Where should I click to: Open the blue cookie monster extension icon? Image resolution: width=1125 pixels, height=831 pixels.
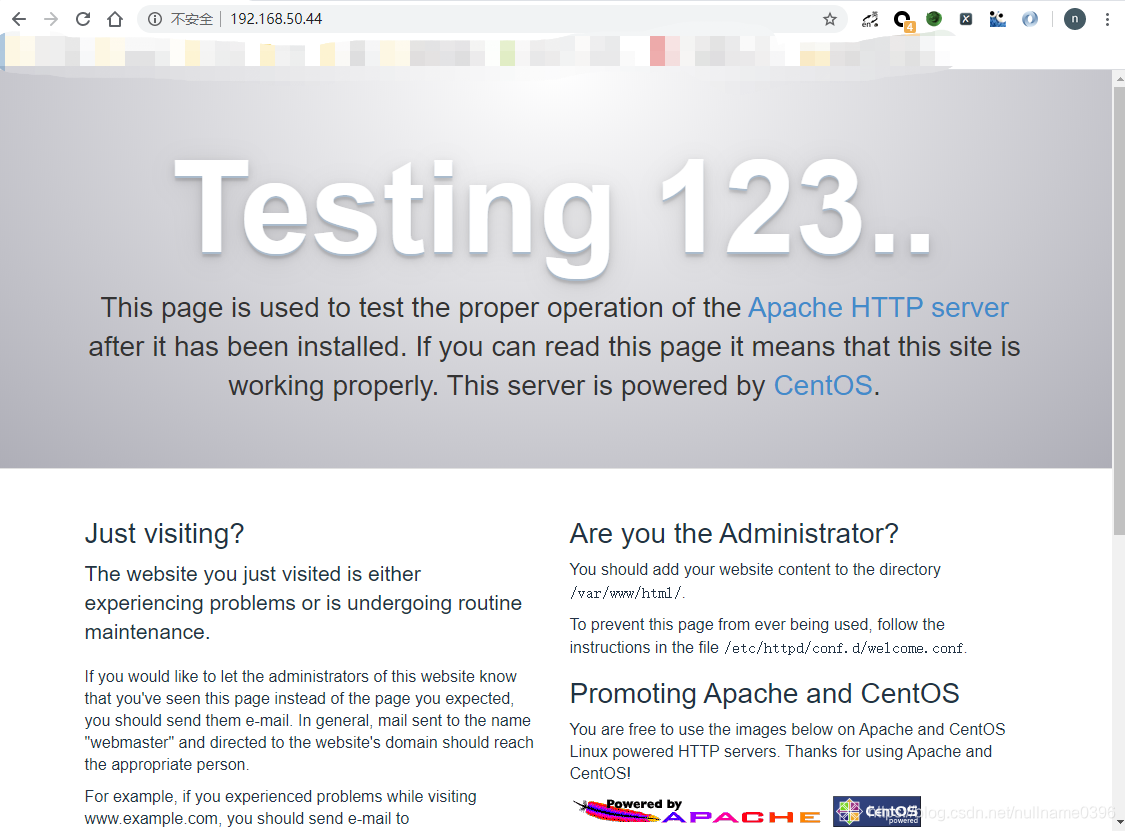click(x=997, y=19)
